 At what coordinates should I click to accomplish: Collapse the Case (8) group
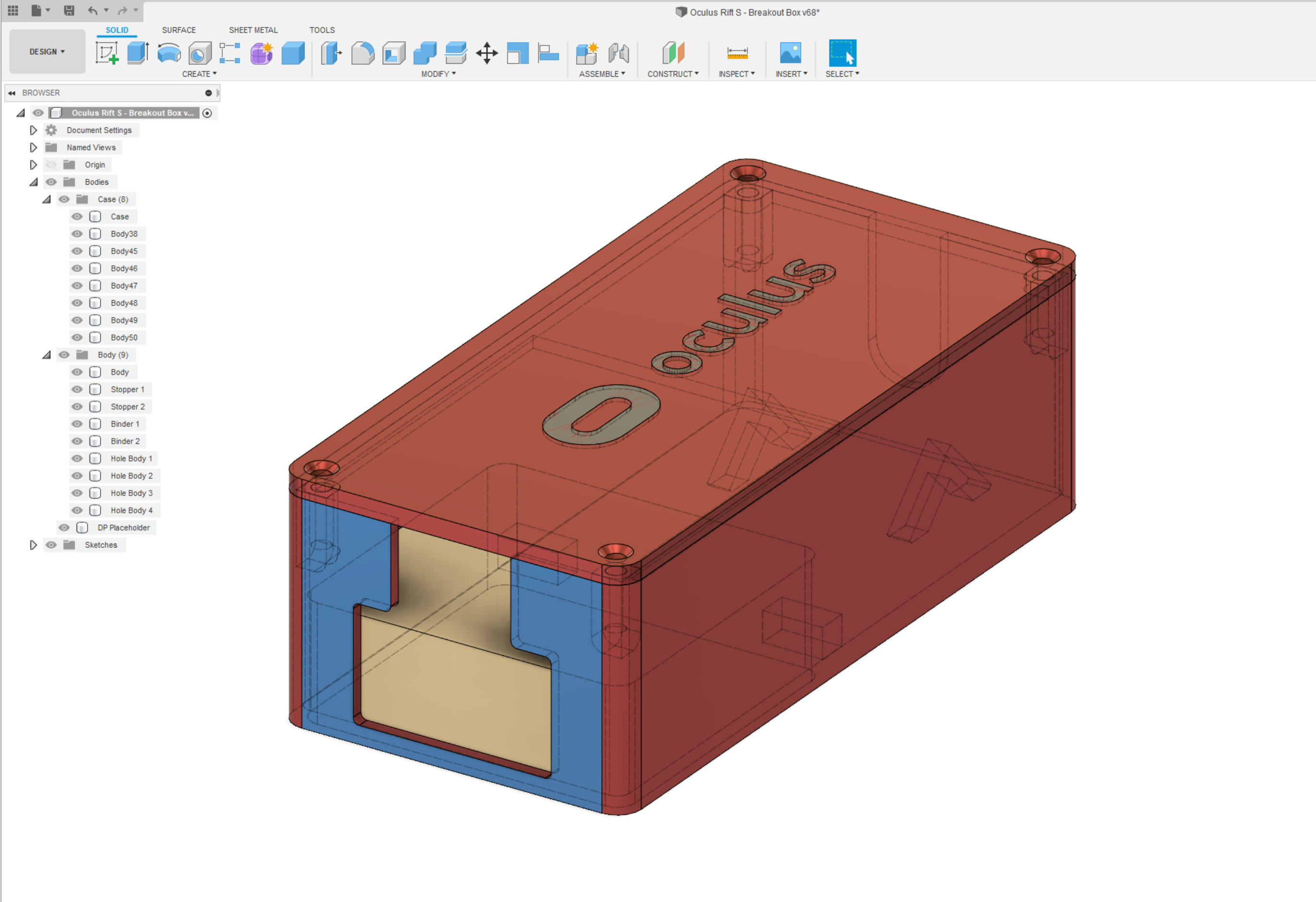coord(47,199)
